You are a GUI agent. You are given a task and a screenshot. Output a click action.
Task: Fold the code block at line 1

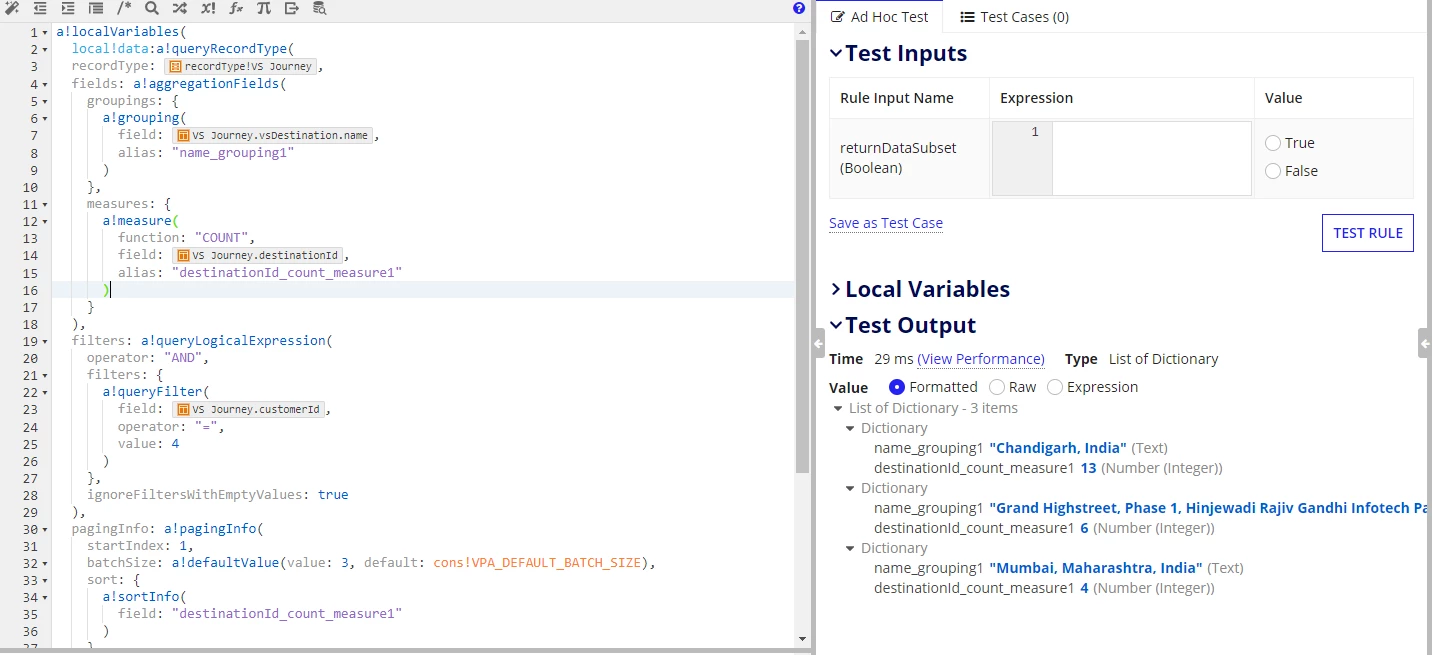click(46, 32)
